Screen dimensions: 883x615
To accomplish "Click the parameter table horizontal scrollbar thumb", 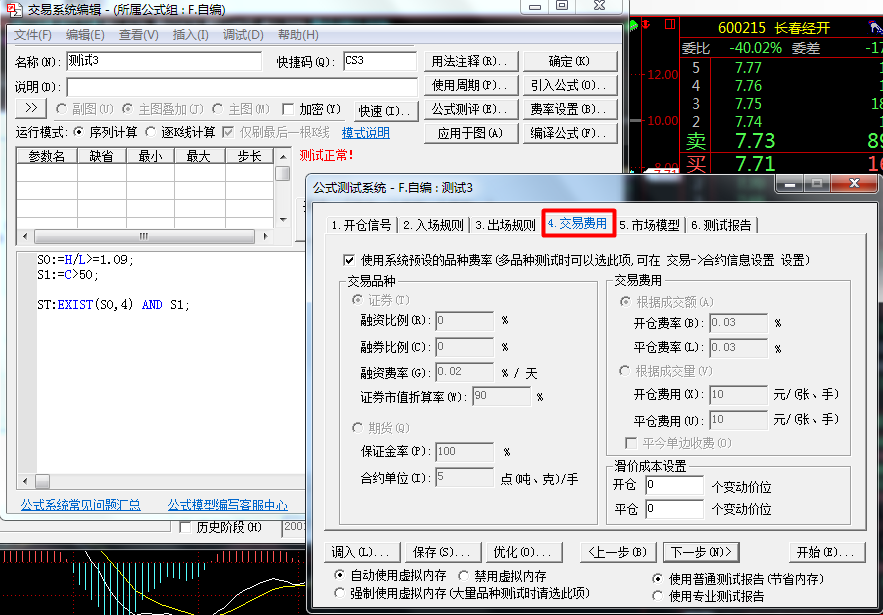I will coord(144,237).
